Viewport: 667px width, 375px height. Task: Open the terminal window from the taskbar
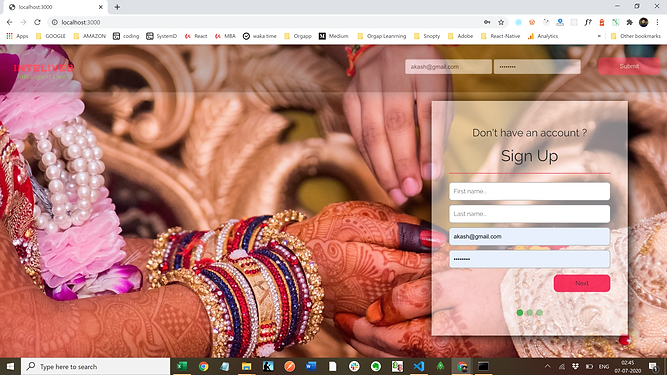pos(483,366)
